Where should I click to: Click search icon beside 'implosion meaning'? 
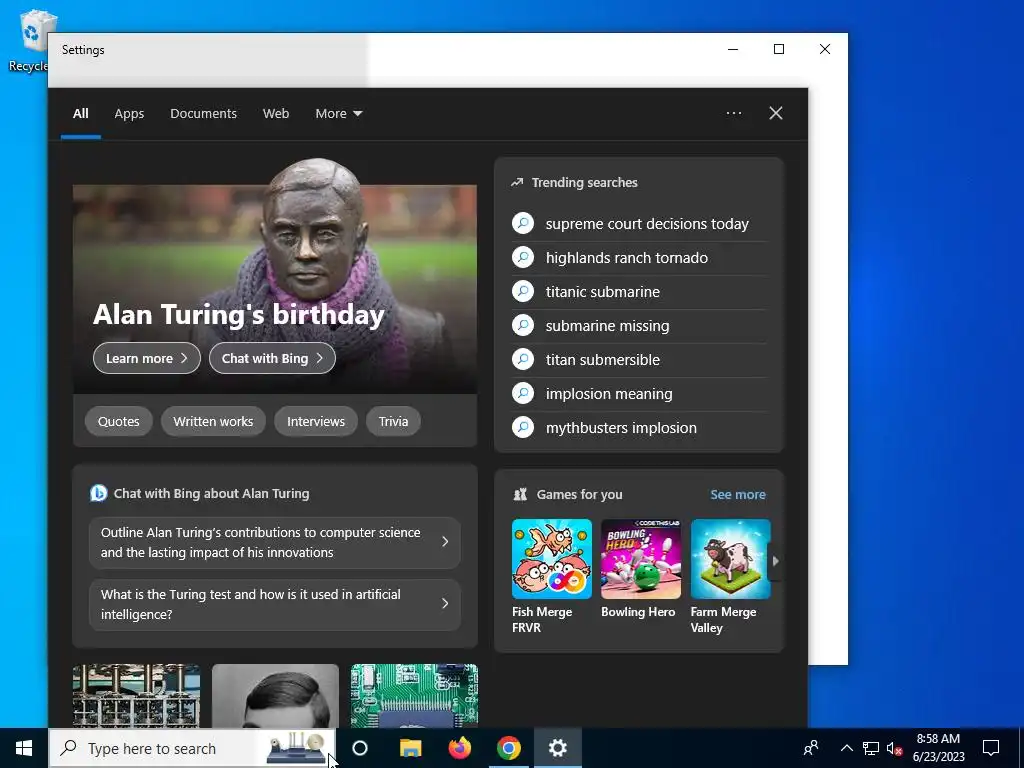click(523, 393)
